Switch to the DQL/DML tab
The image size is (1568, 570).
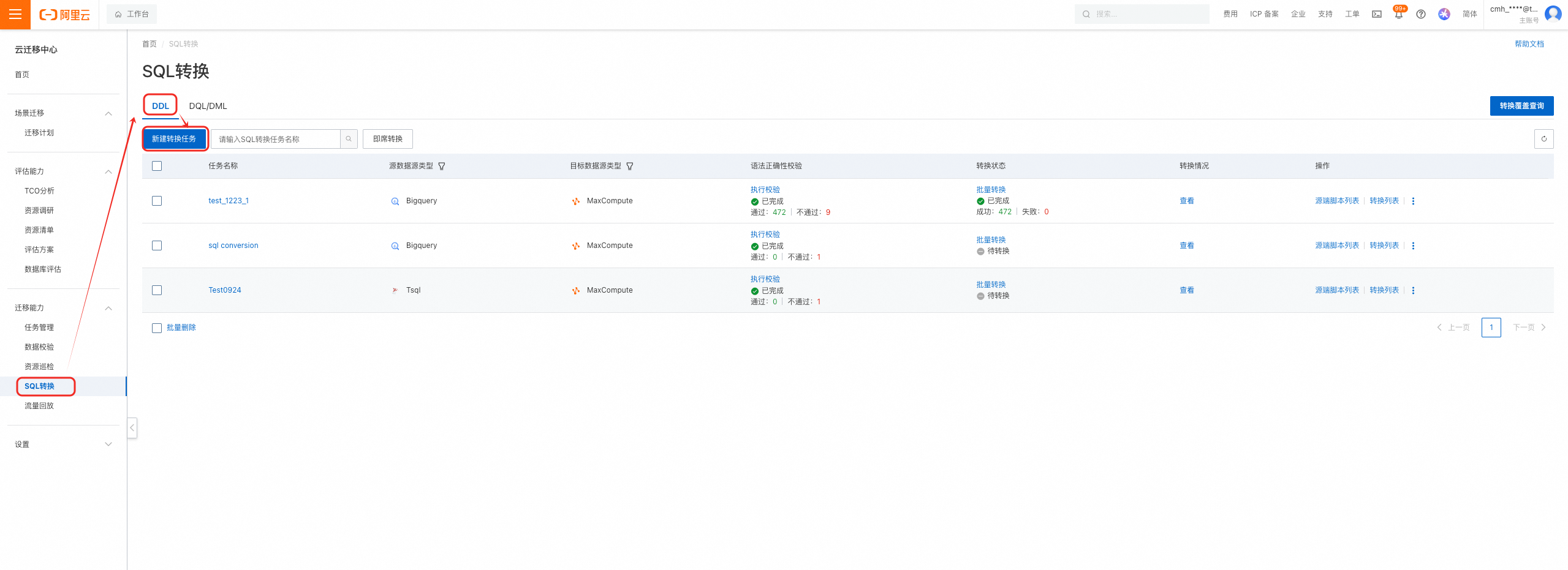(x=208, y=106)
